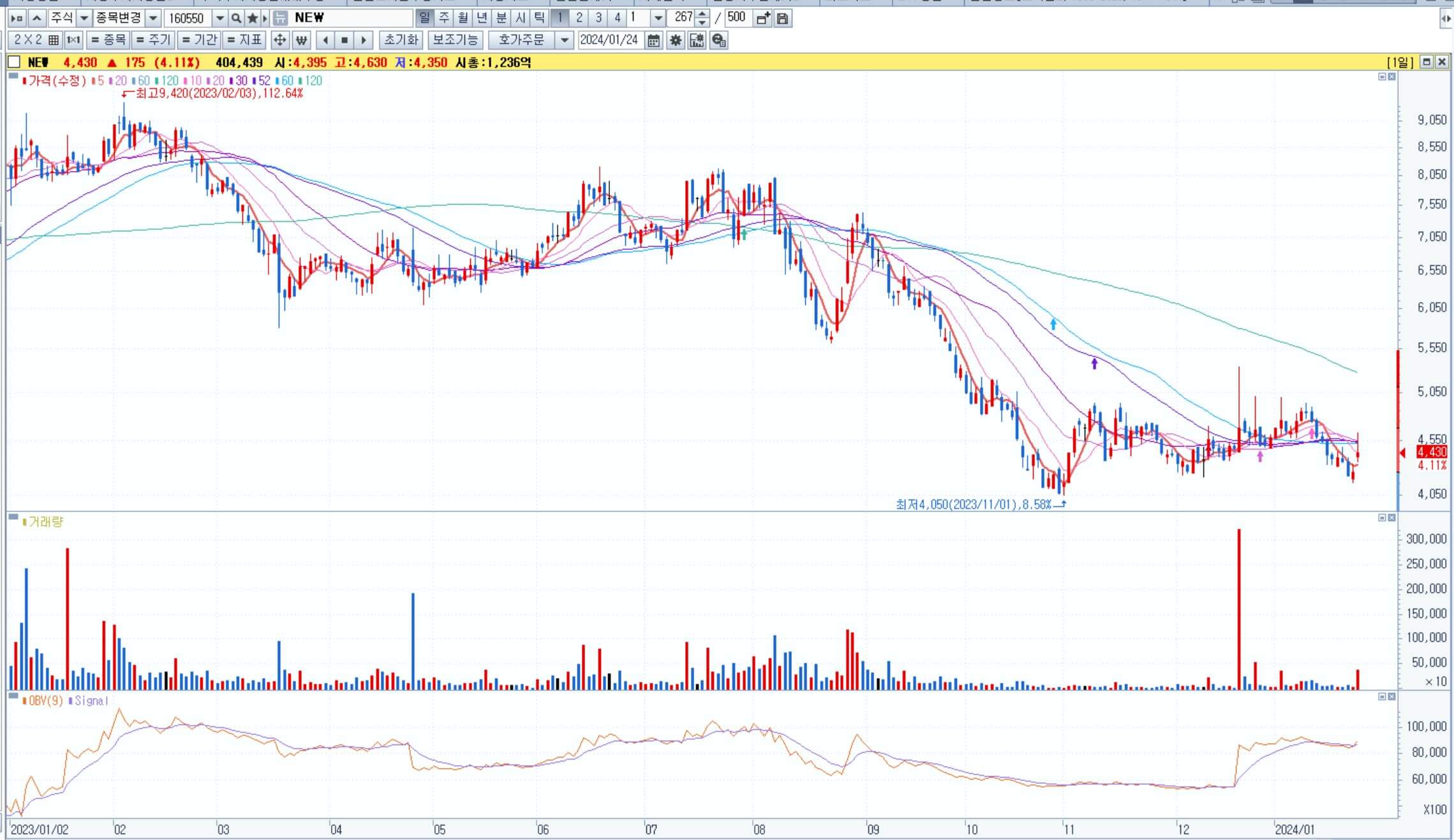Click the red price color swatch in legend

[24, 81]
